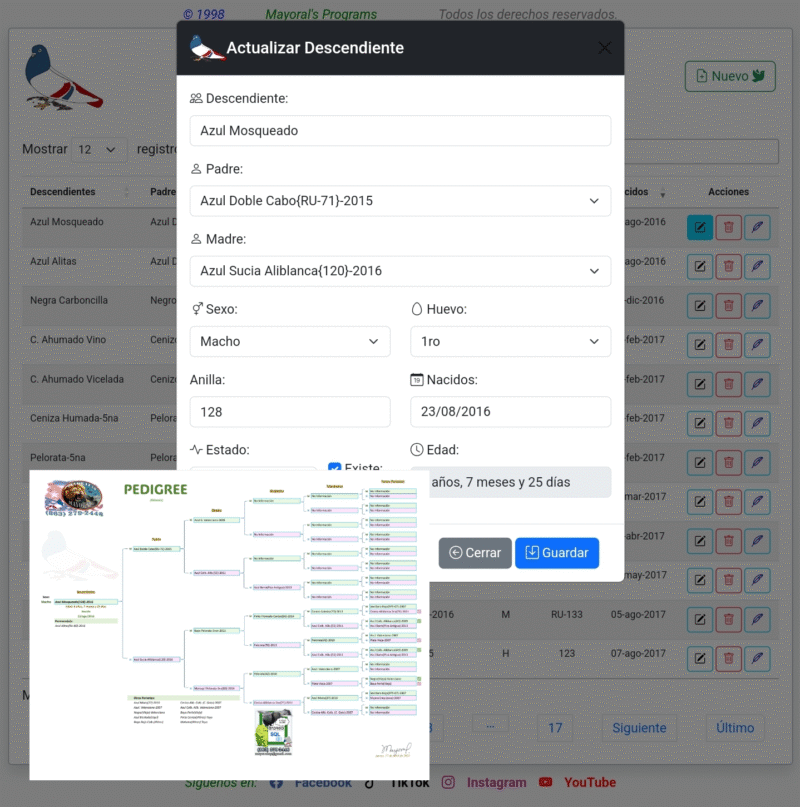Edit the Pelorata-5na record
The height and width of the screenshot is (807, 800).
tap(700, 463)
